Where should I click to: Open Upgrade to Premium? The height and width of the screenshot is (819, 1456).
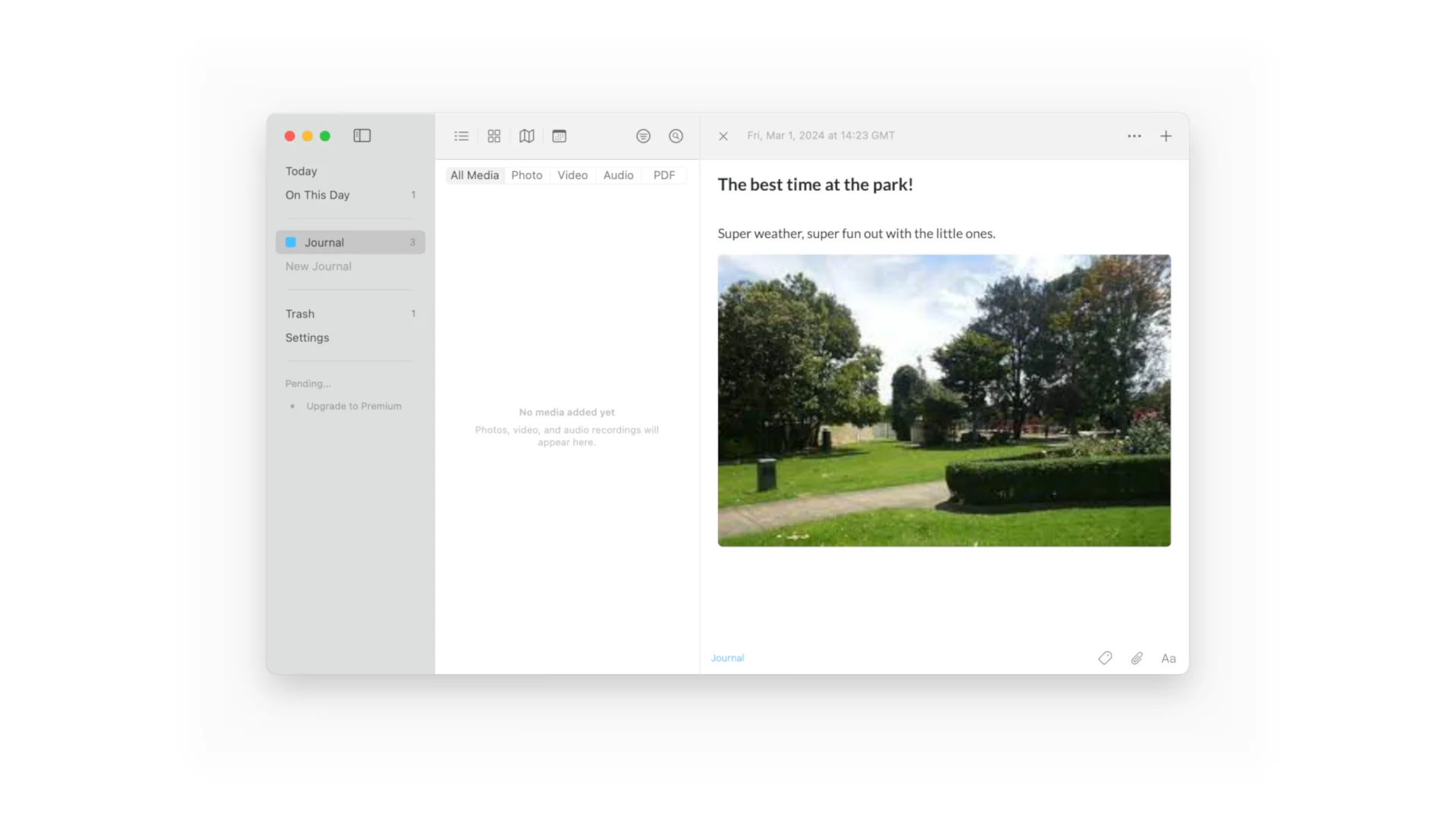coord(353,406)
